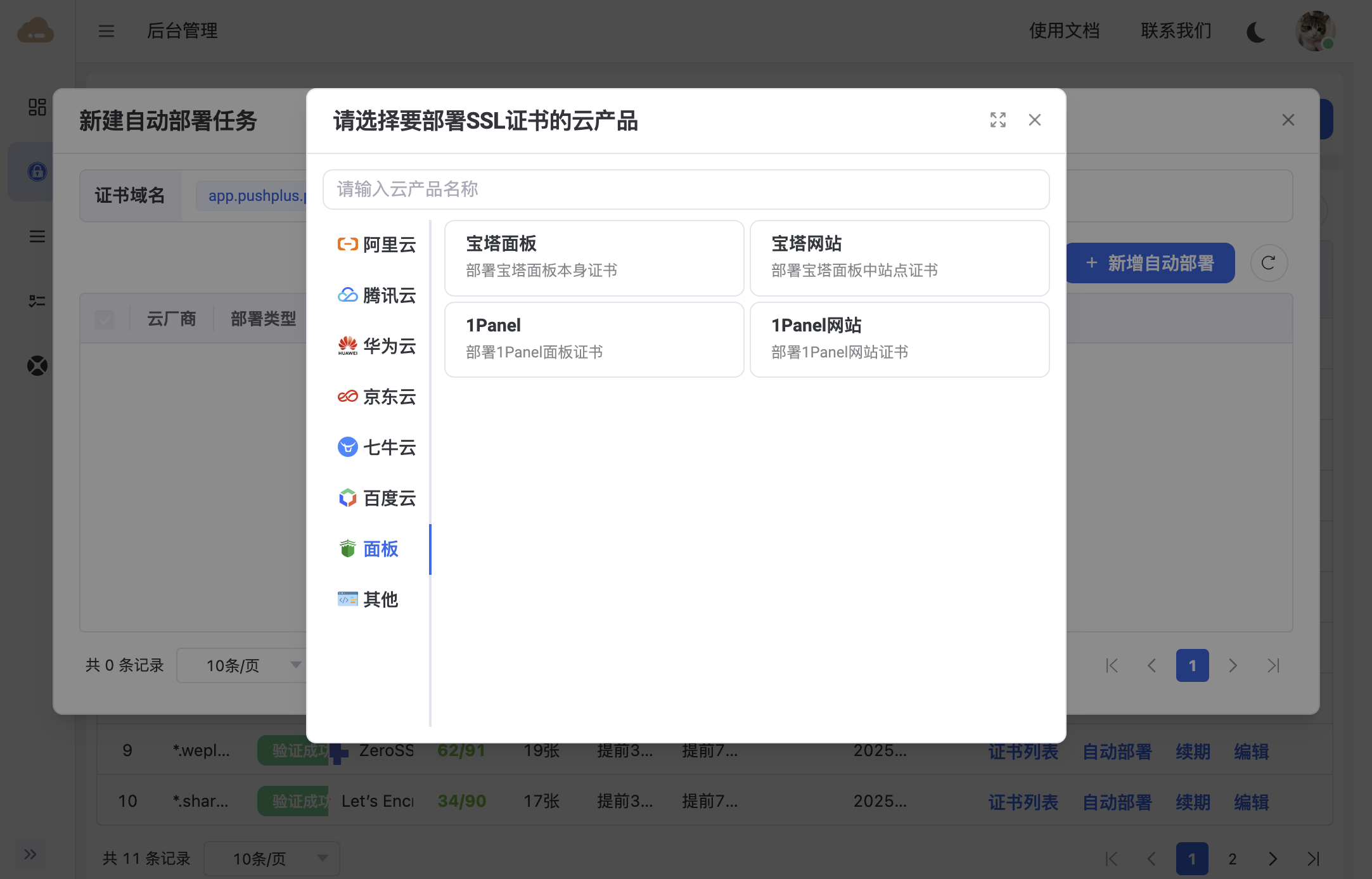Screen dimensions: 1372x879
Task: Choose the 宝塔网站 deployment card
Action: [x=899, y=258]
